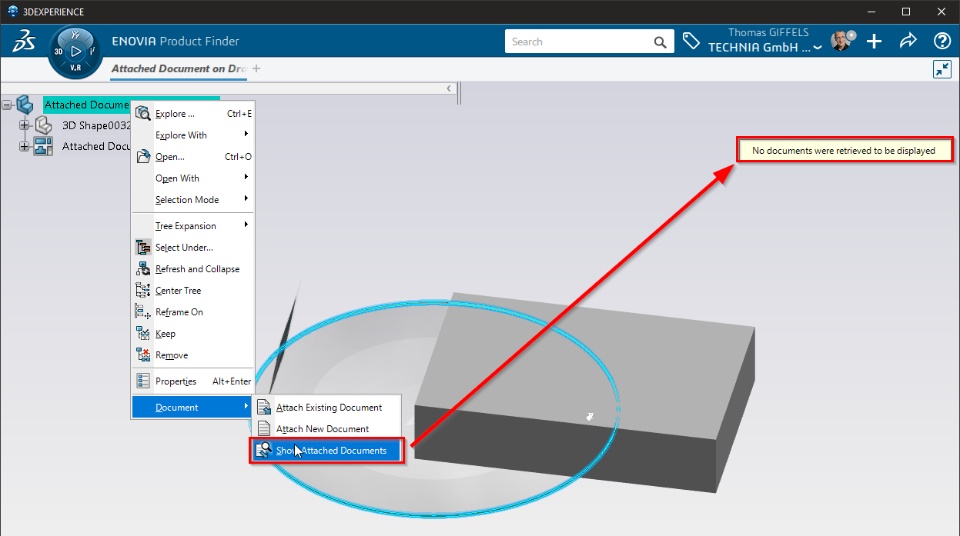The image size is (960, 536).
Task: Click the Attach New Document icon
Action: (264, 429)
